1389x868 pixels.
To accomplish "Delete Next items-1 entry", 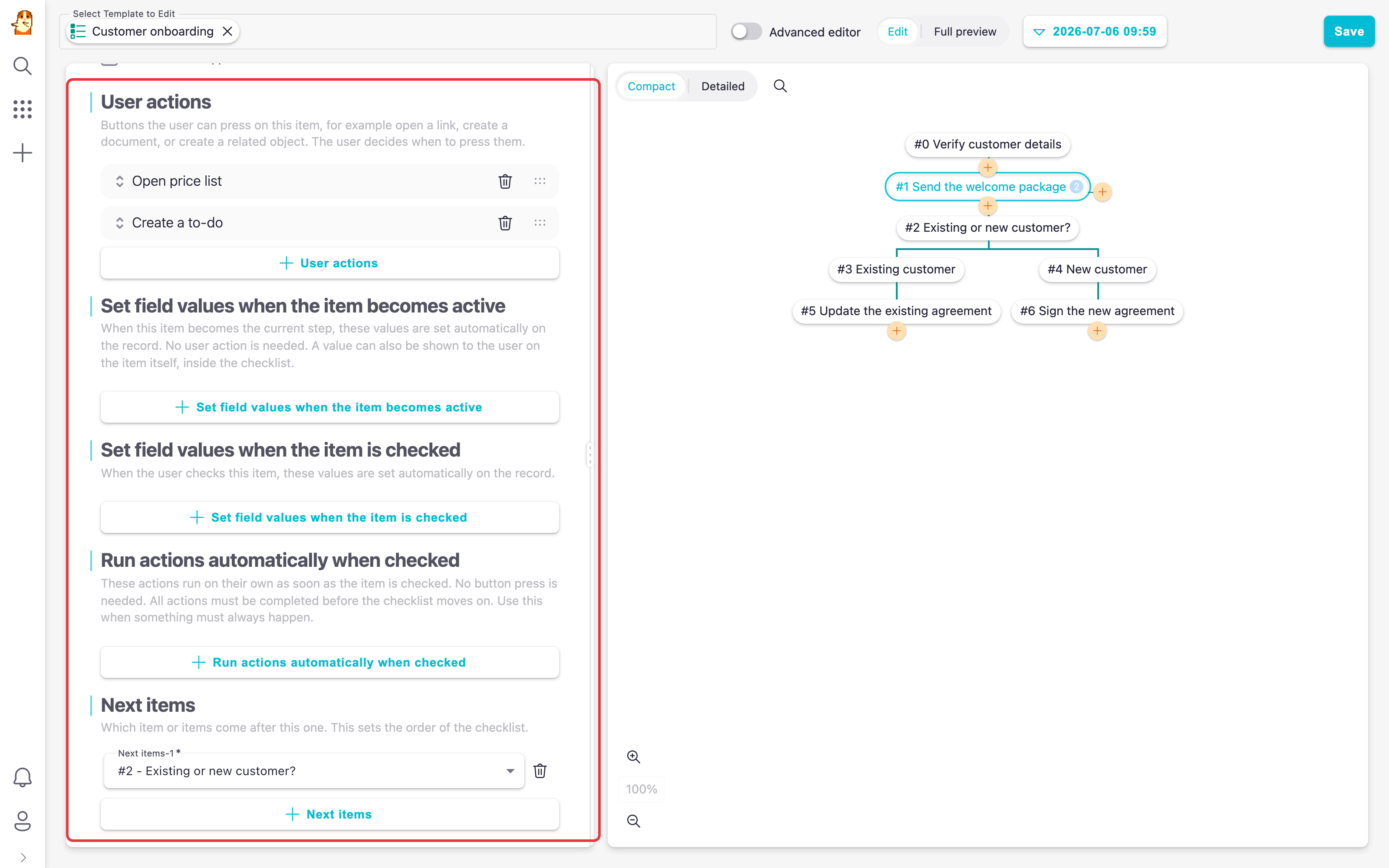I will point(540,770).
